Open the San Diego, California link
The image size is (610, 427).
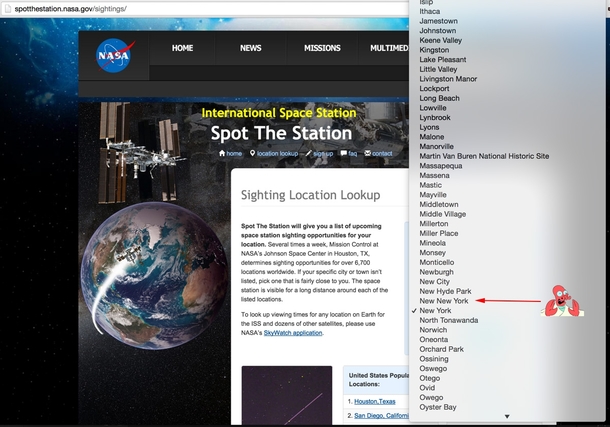382,416
